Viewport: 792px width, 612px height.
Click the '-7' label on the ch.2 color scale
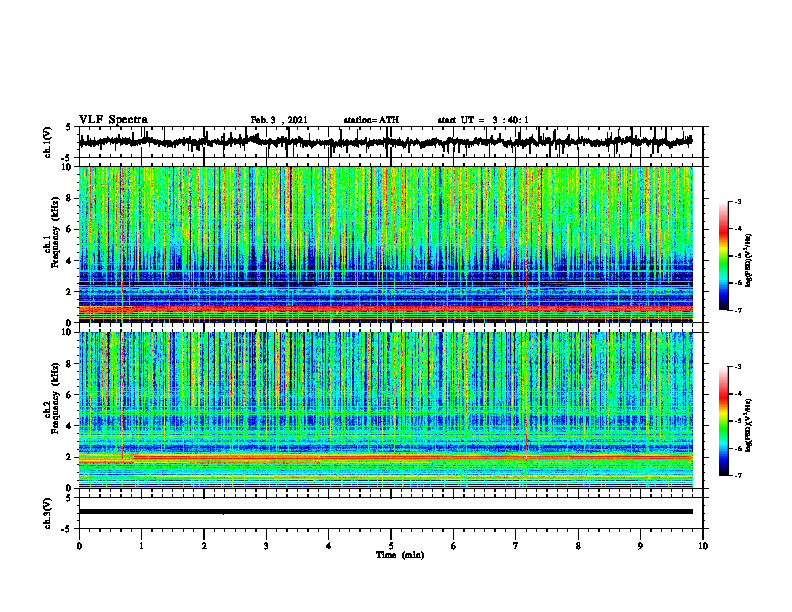click(x=737, y=475)
